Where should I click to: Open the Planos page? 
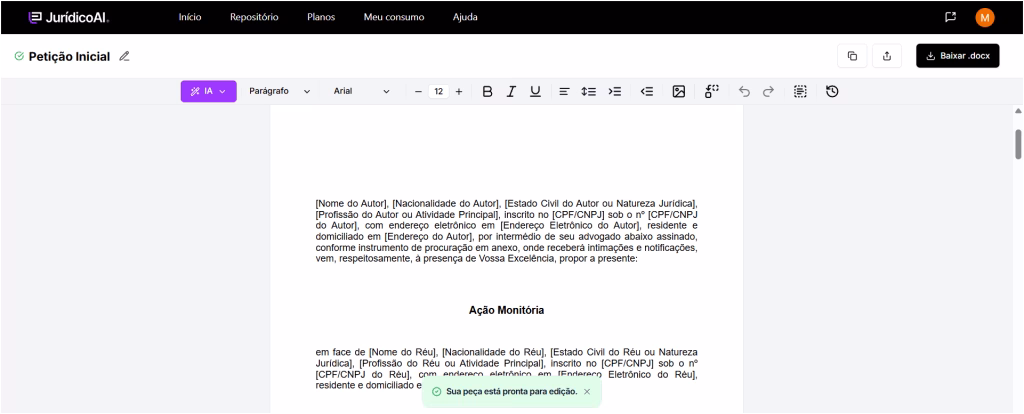click(321, 18)
